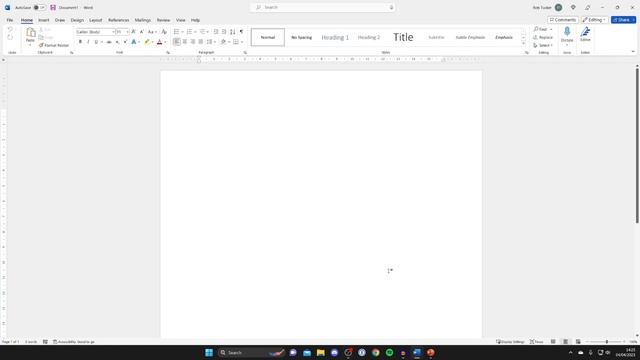640x360 pixels.
Task: Click the Undo arrow
Action: (10, 30)
